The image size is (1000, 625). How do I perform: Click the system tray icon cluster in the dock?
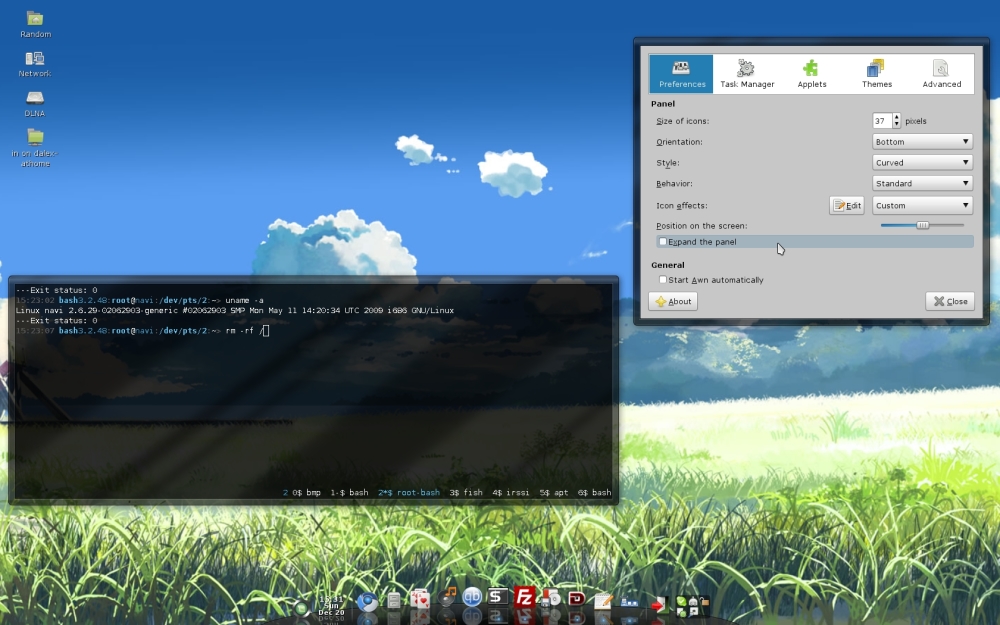point(692,605)
